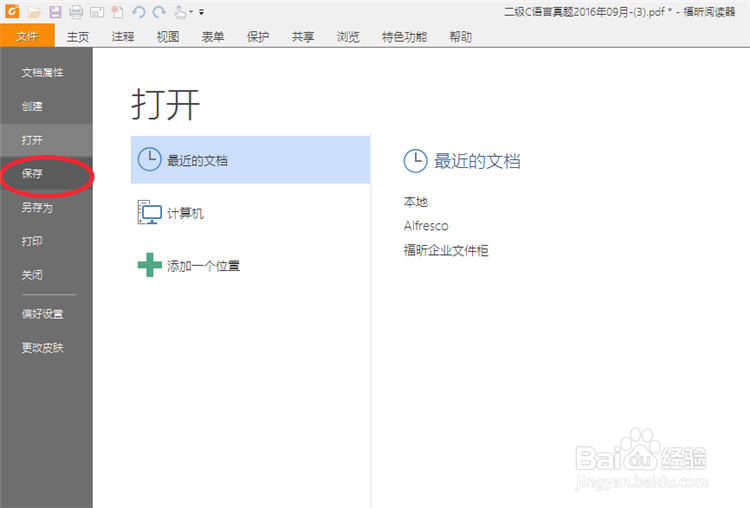
Task: Click the clock icon beside 最近的文档 list item
Action: (x=149, y=159)
